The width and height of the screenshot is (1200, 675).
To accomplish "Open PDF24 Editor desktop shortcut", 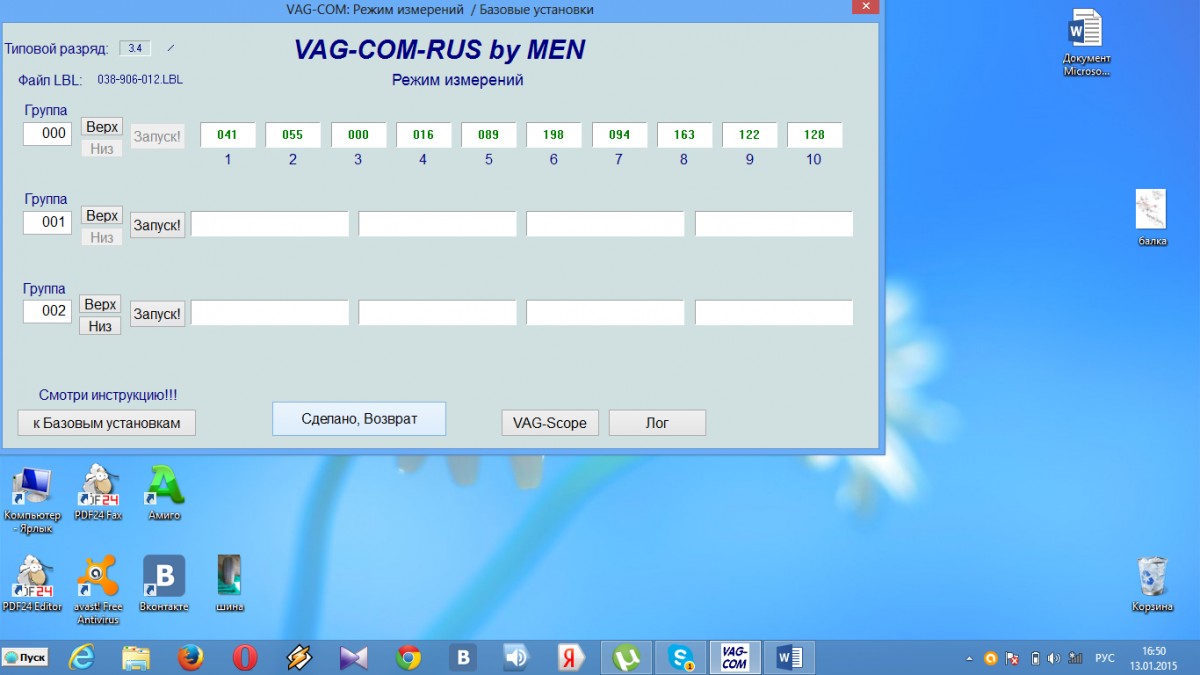I will [32, 584].
